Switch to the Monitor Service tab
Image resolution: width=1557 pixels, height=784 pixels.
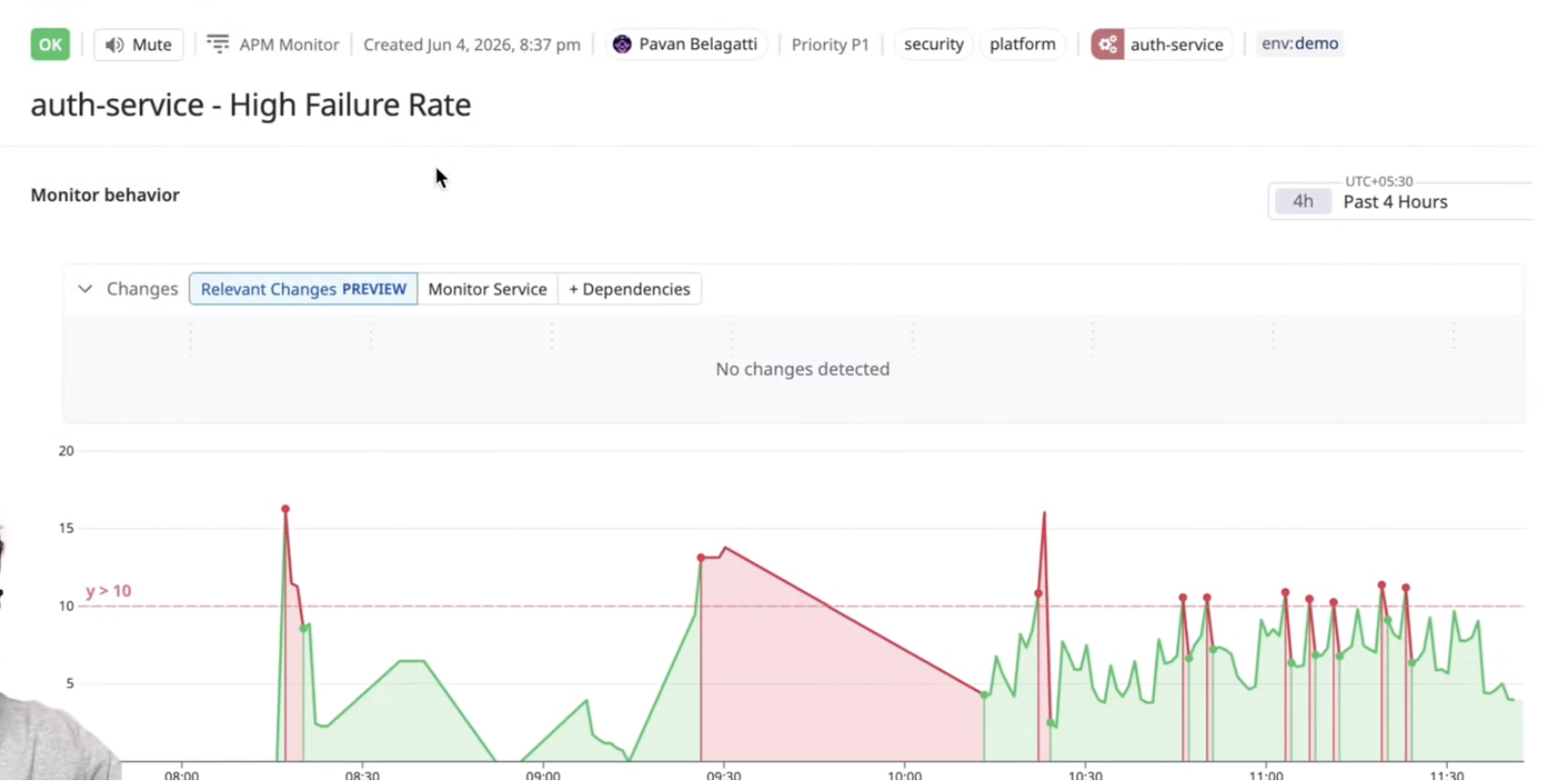(488, 289)
